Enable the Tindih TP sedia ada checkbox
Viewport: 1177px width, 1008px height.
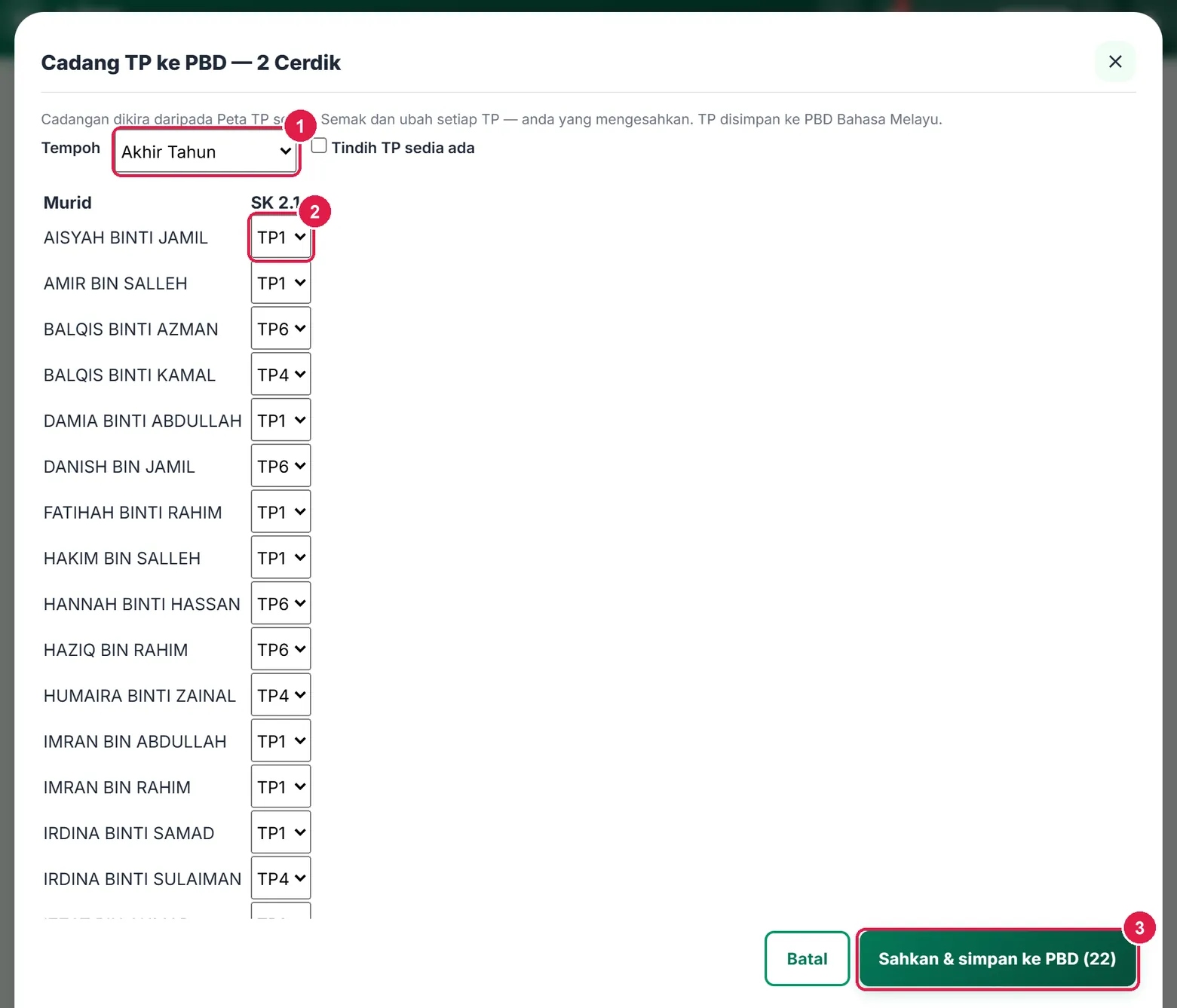click(319, 146)
